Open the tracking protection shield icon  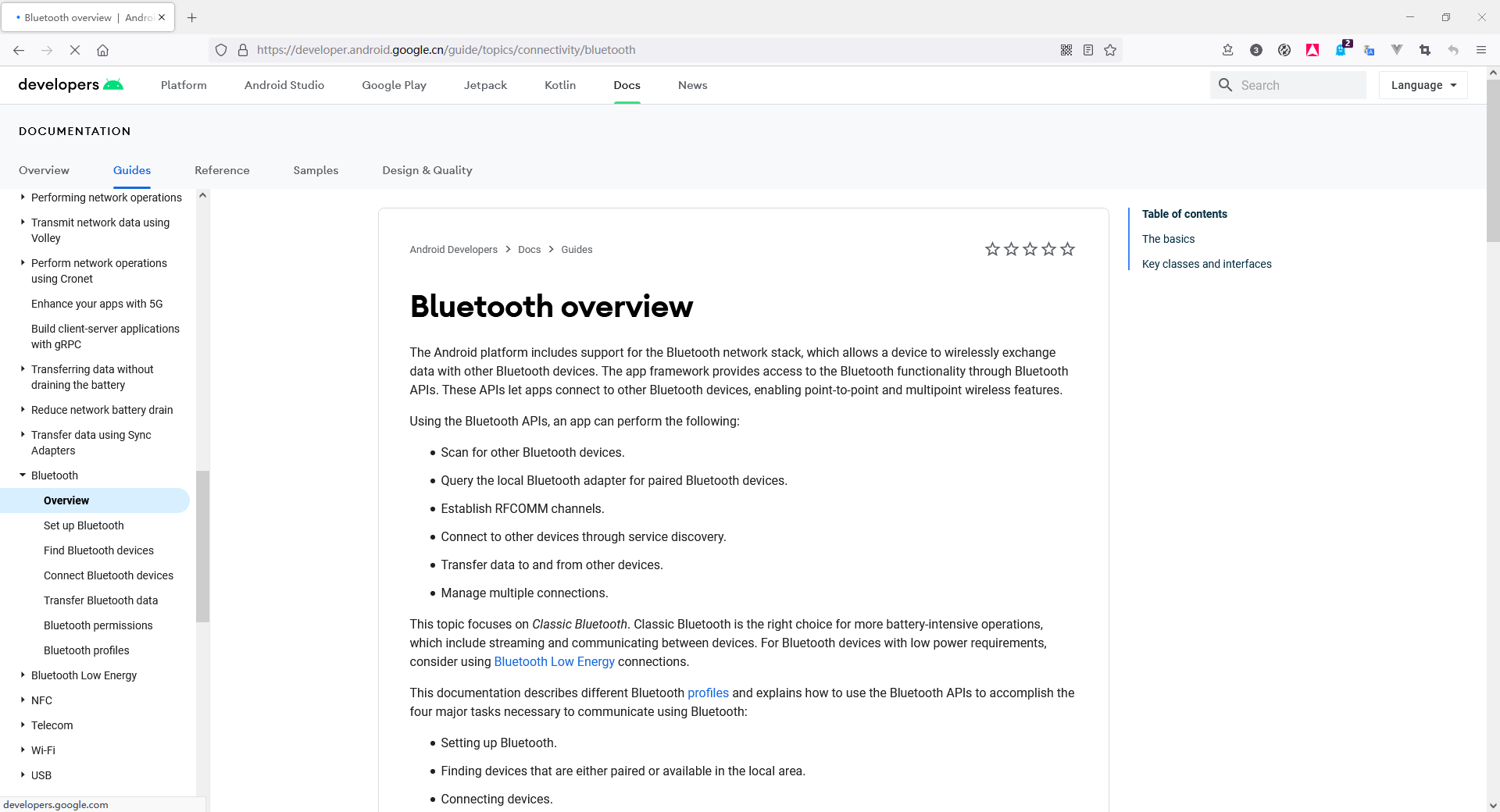(x=221, y=50)
